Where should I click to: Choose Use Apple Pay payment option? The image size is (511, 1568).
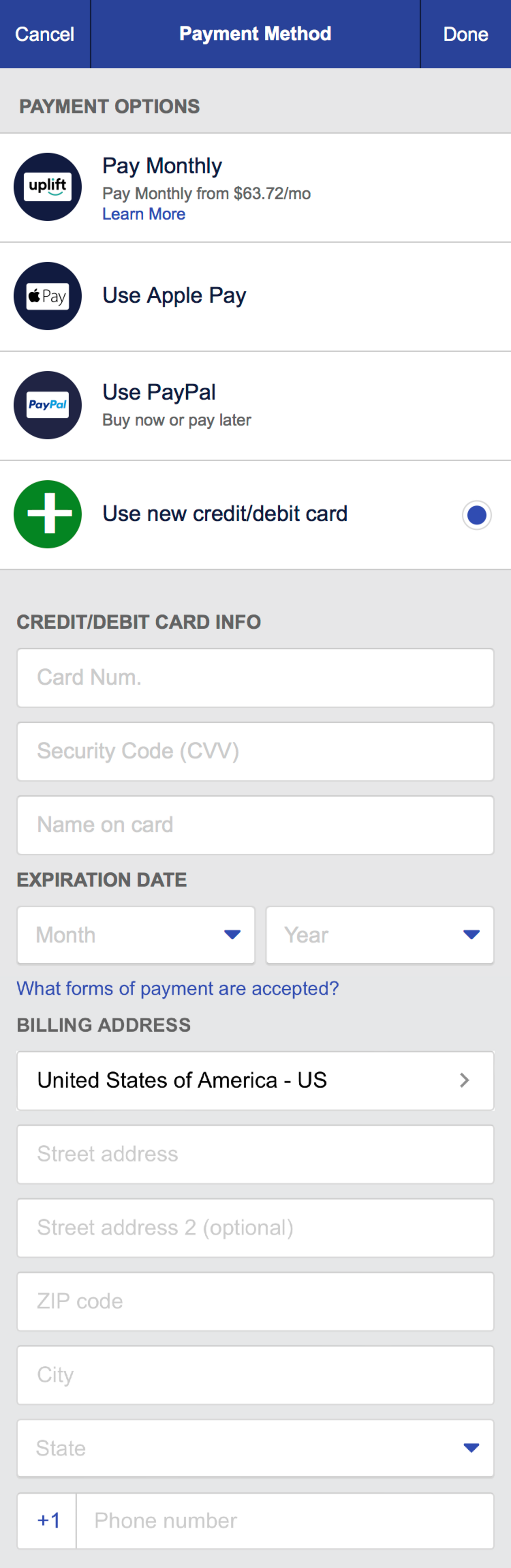174,296
